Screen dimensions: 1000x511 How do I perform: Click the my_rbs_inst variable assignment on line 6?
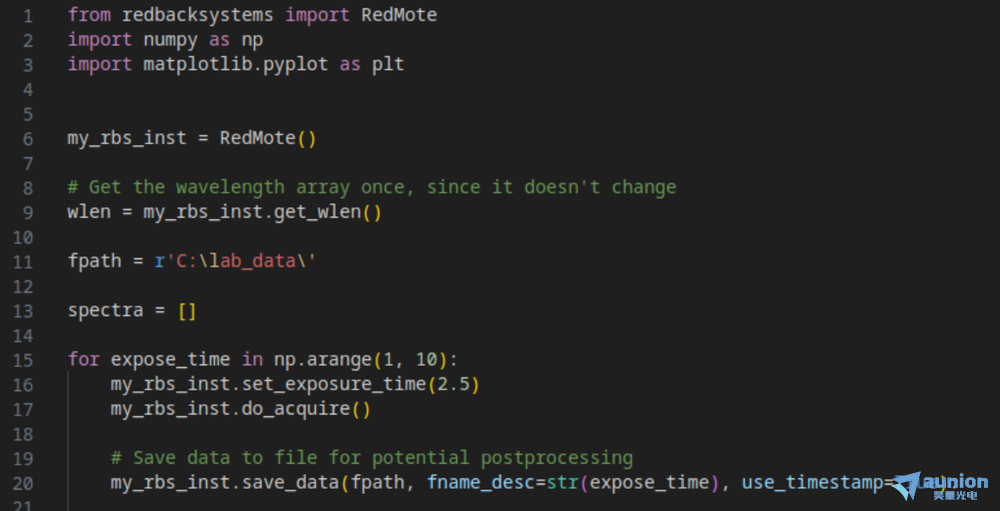coord(127,138)
